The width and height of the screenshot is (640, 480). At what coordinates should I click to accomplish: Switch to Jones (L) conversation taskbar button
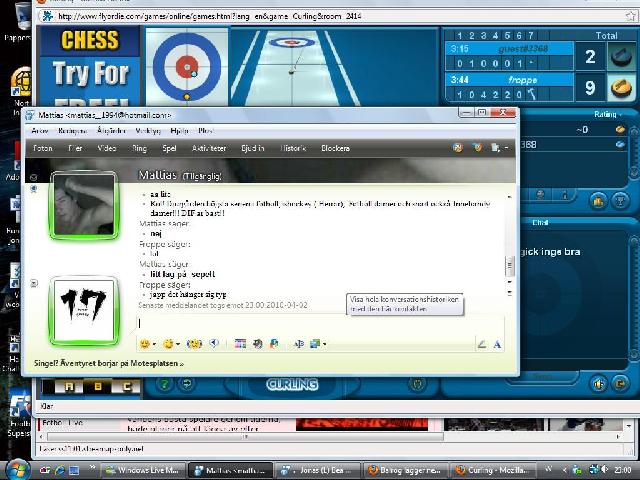pyautogui.click(x=319, y=470)
